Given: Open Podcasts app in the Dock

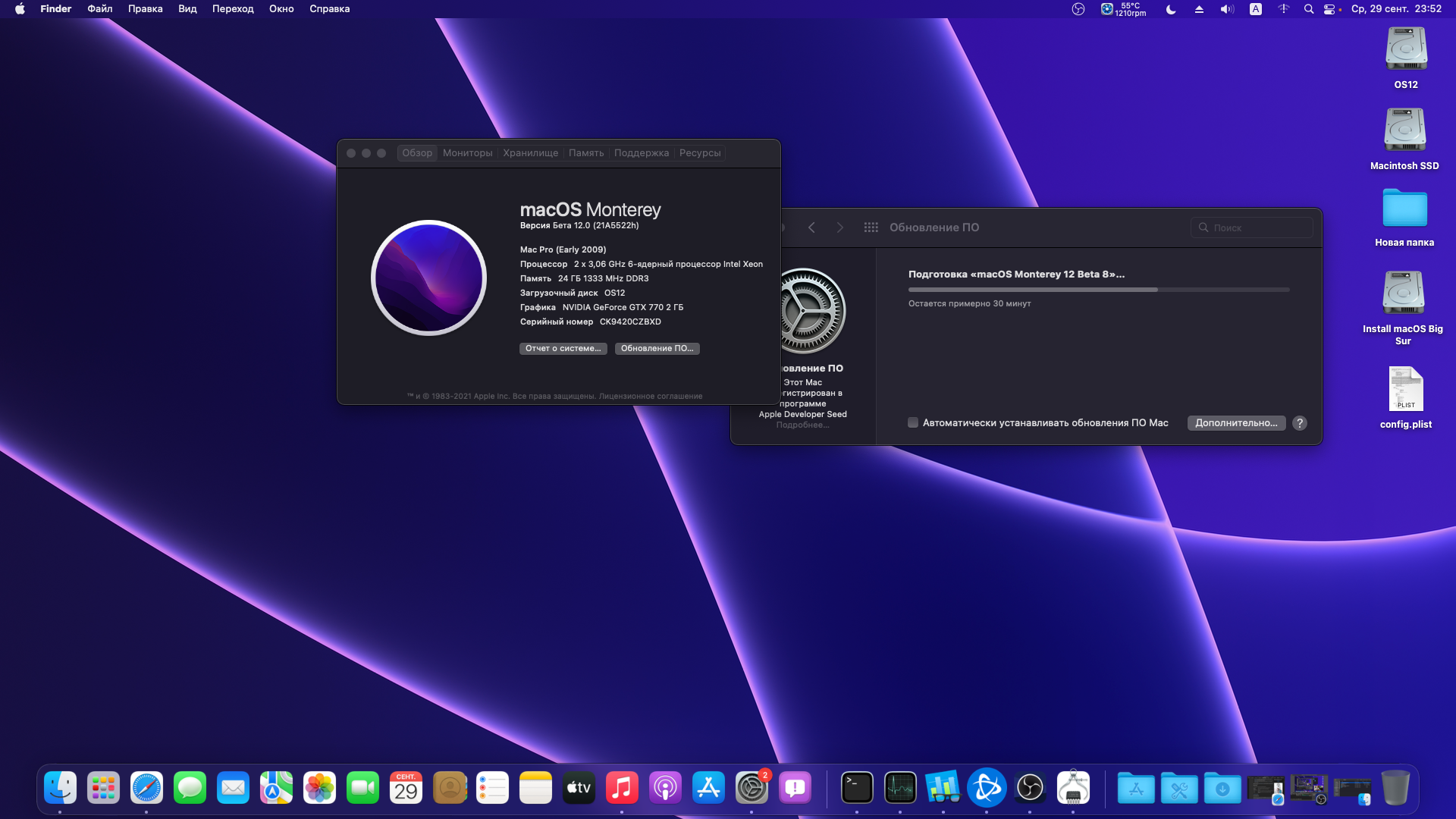Looking at the screenshot, I should [665, 788].
